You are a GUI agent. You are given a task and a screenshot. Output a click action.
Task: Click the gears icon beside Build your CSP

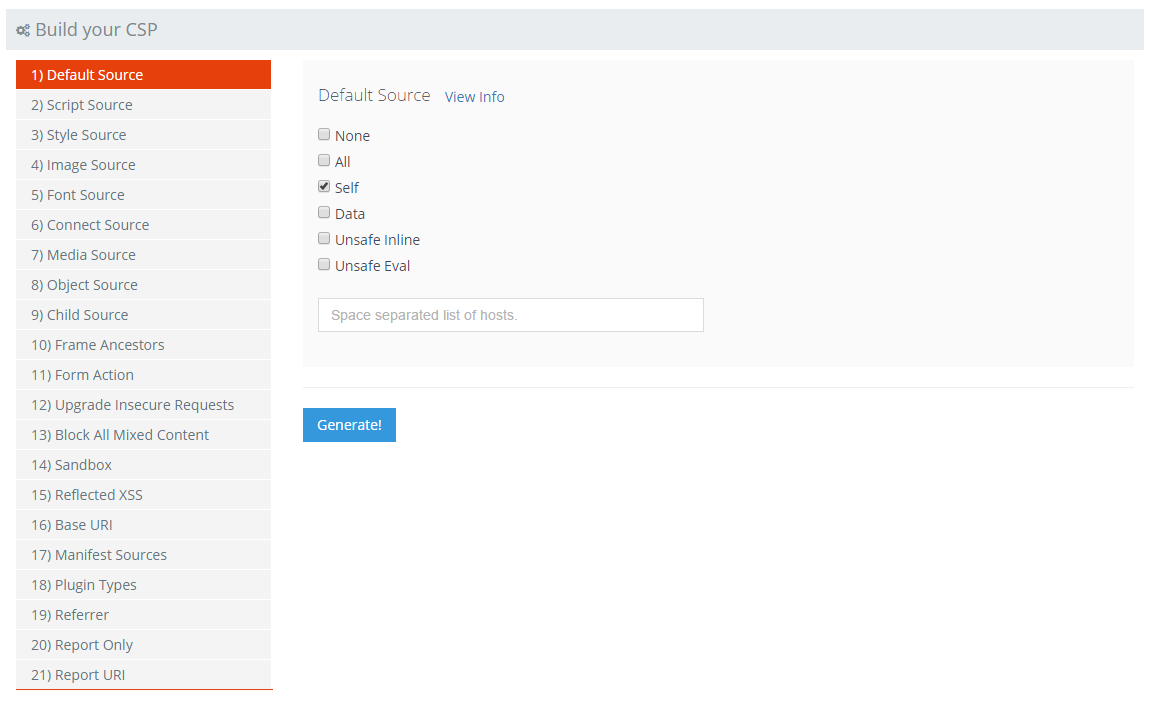[23, 30]
